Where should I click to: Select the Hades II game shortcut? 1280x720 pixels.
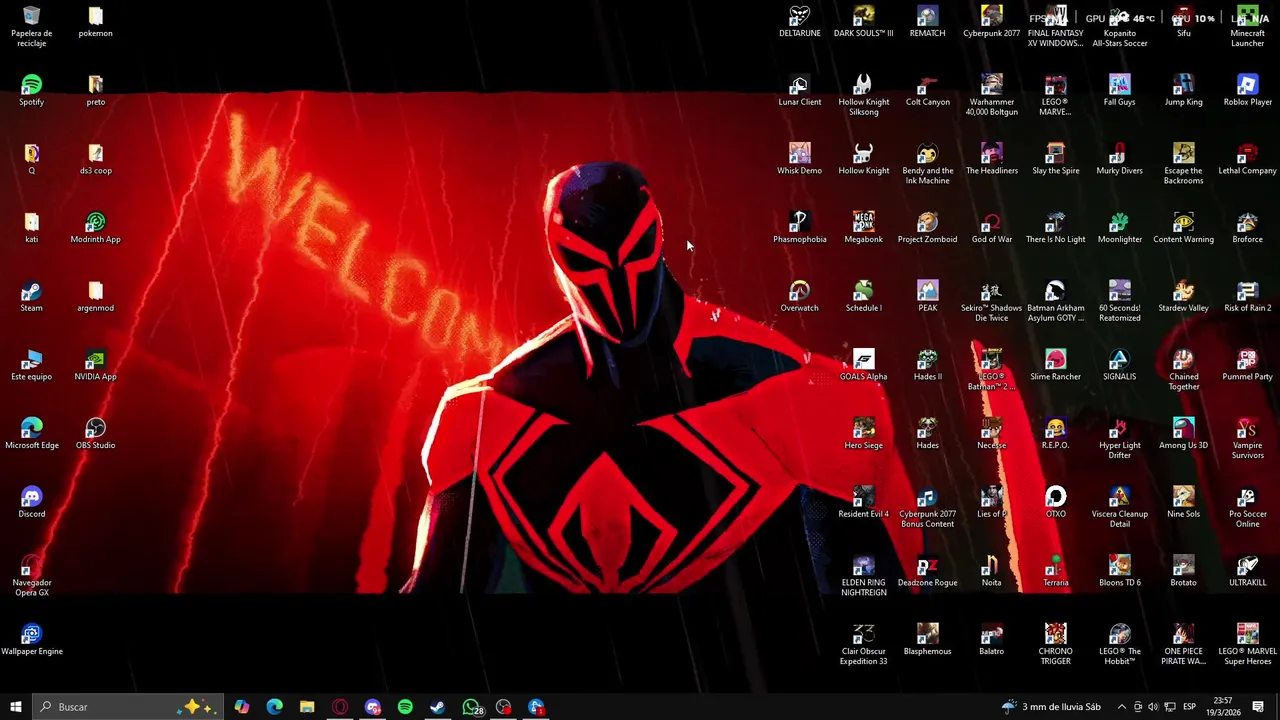[927, 365]
